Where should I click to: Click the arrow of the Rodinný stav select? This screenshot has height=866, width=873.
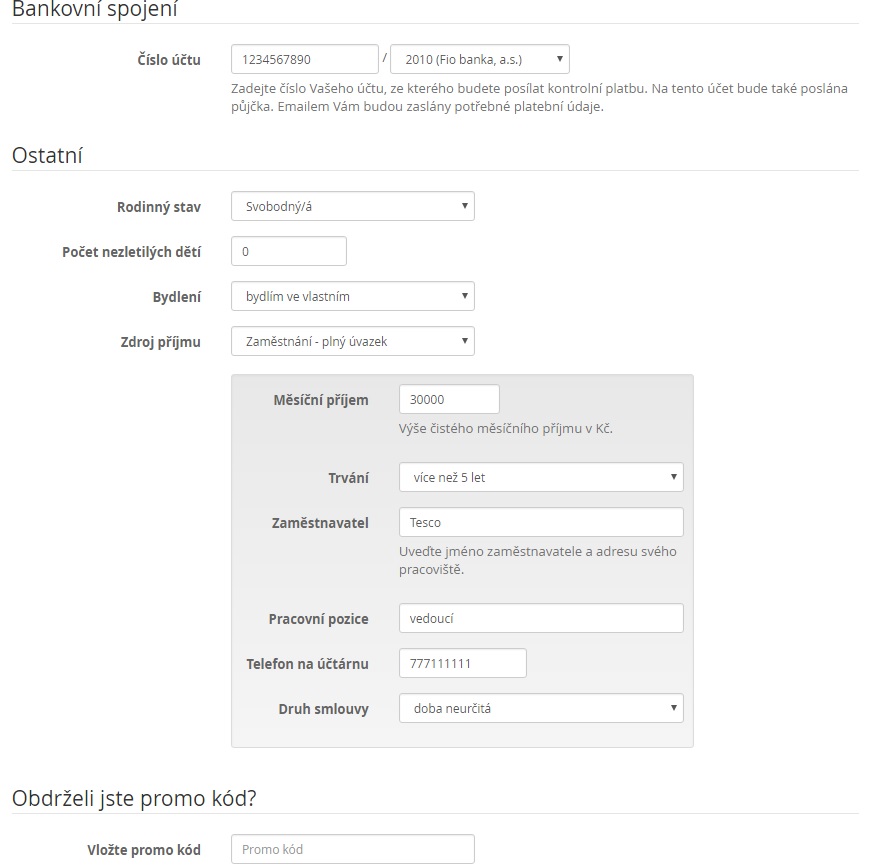[x=464, y=206]
